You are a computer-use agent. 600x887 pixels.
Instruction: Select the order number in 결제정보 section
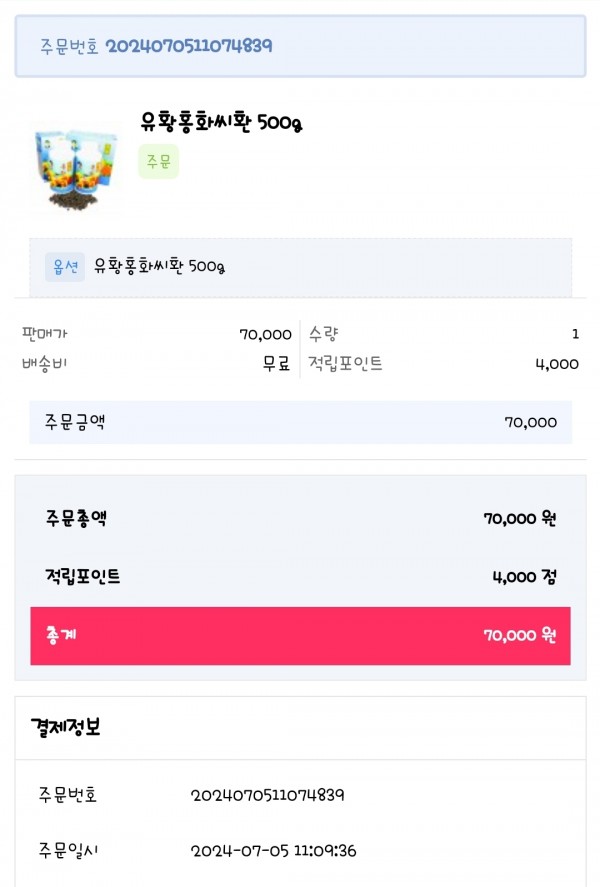pyautogui.click(x=267, y=795)
